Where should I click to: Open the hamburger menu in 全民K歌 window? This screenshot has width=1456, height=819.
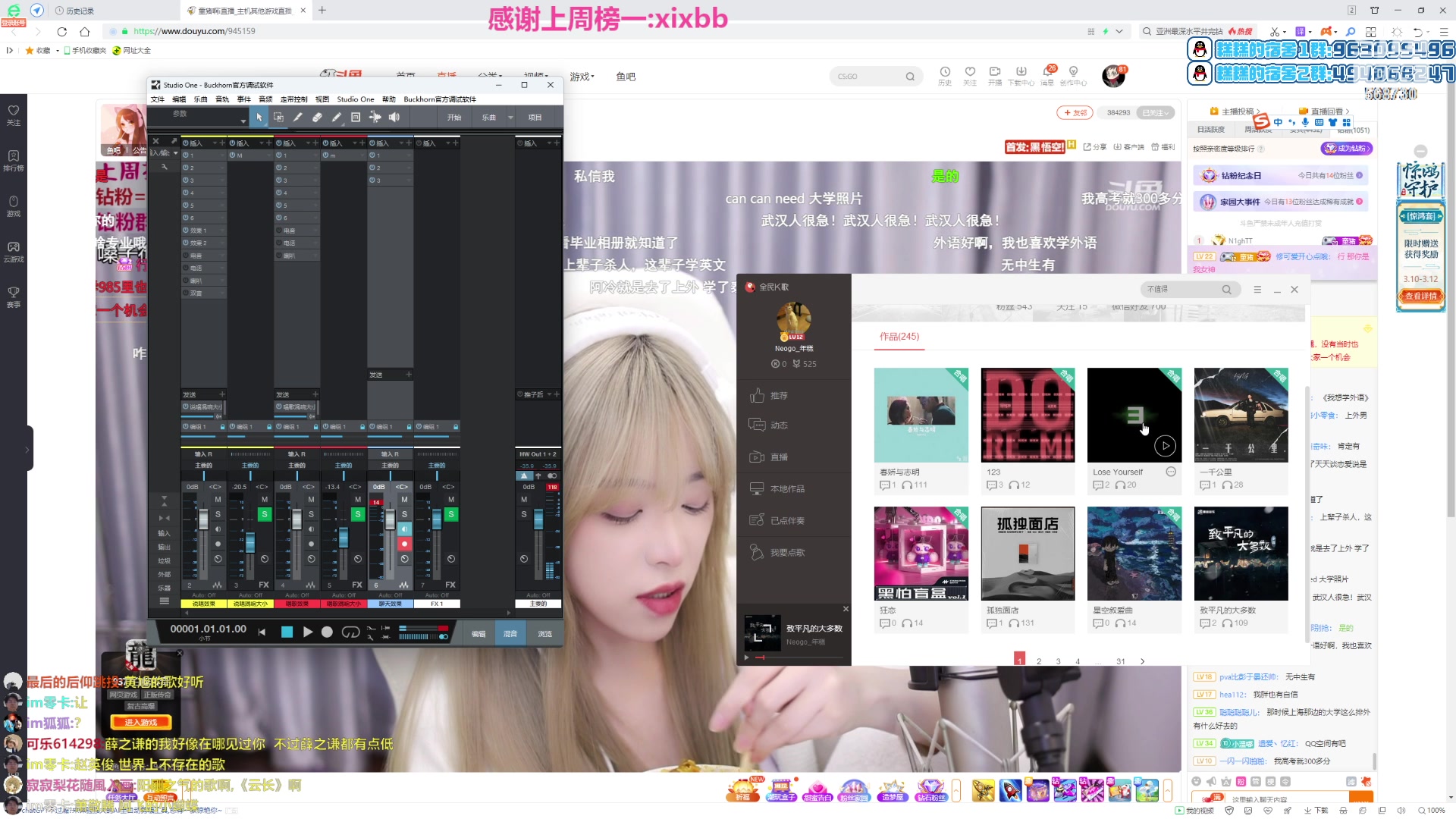1257,290
